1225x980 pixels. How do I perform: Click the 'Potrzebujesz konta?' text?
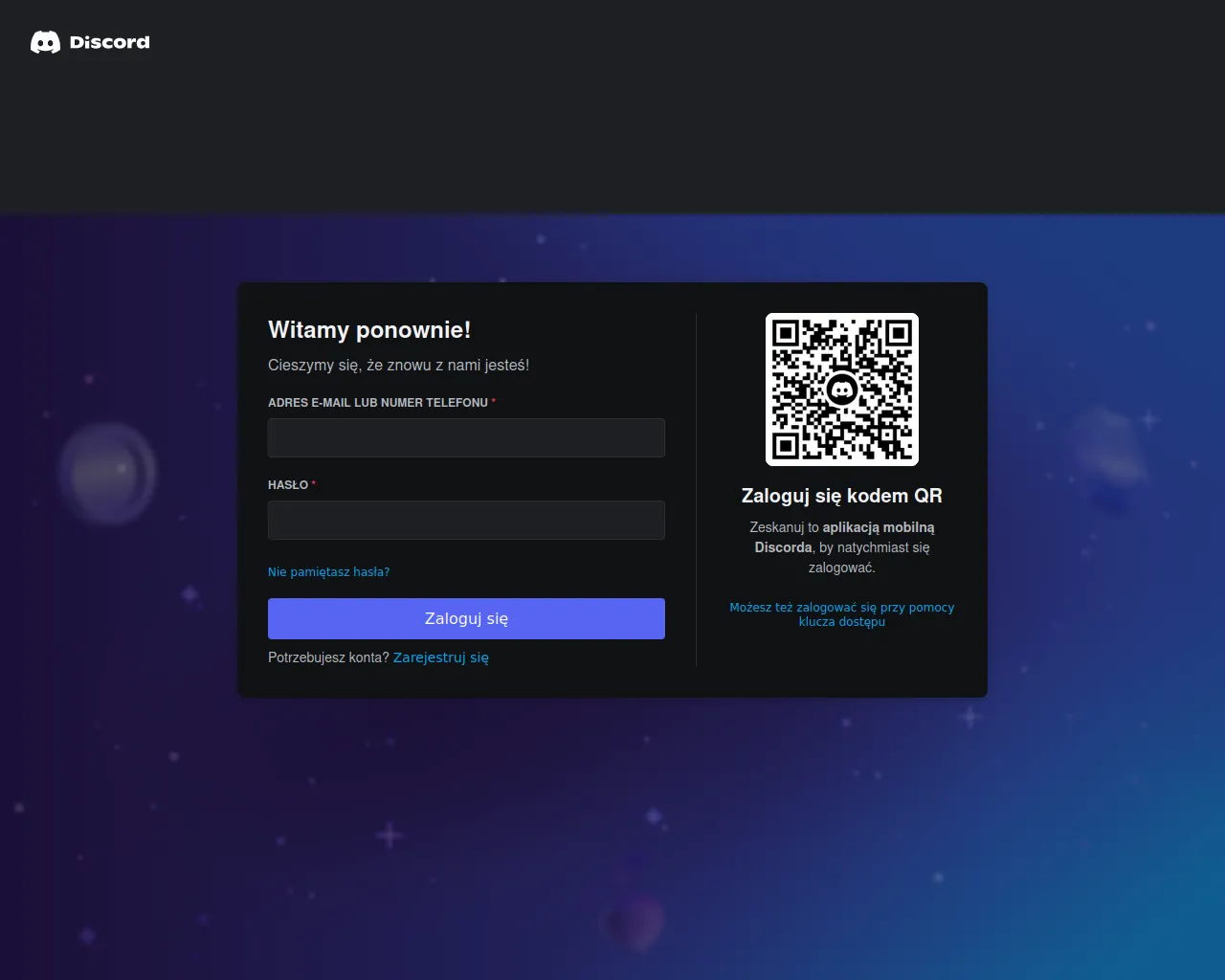pos(328,657)
